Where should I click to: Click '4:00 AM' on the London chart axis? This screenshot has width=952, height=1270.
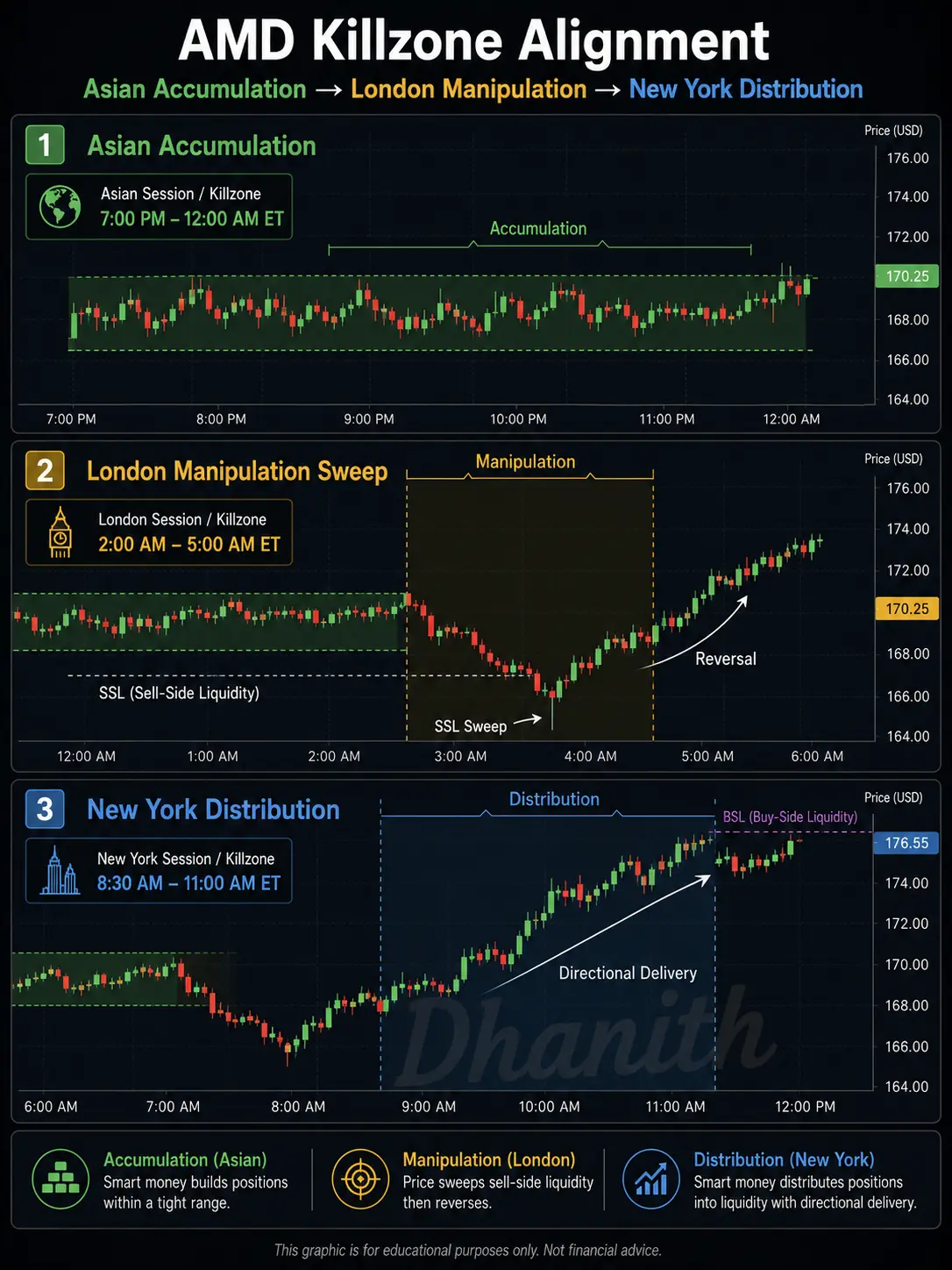click(x=590, y=756)
